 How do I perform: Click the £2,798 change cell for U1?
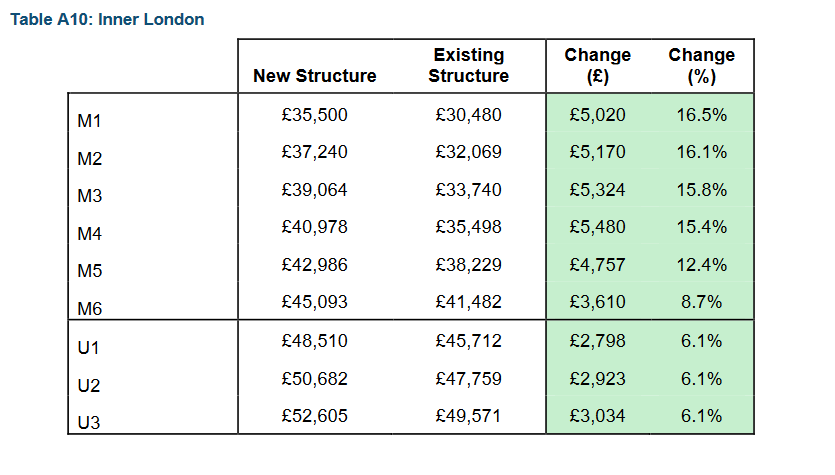tap(597, 341)
